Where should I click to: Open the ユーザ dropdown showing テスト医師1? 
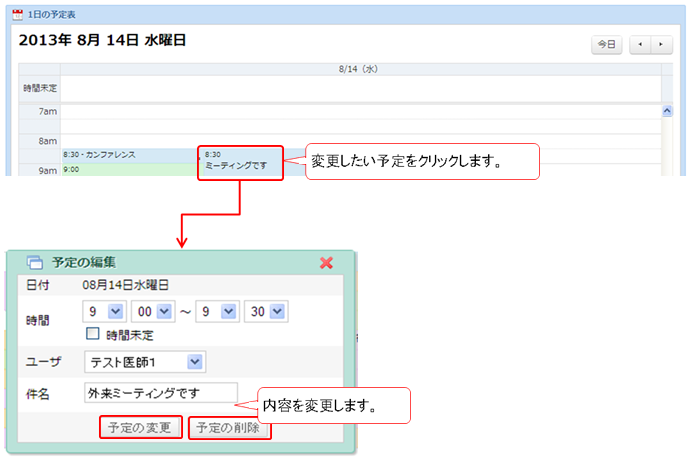pos(195,361)
